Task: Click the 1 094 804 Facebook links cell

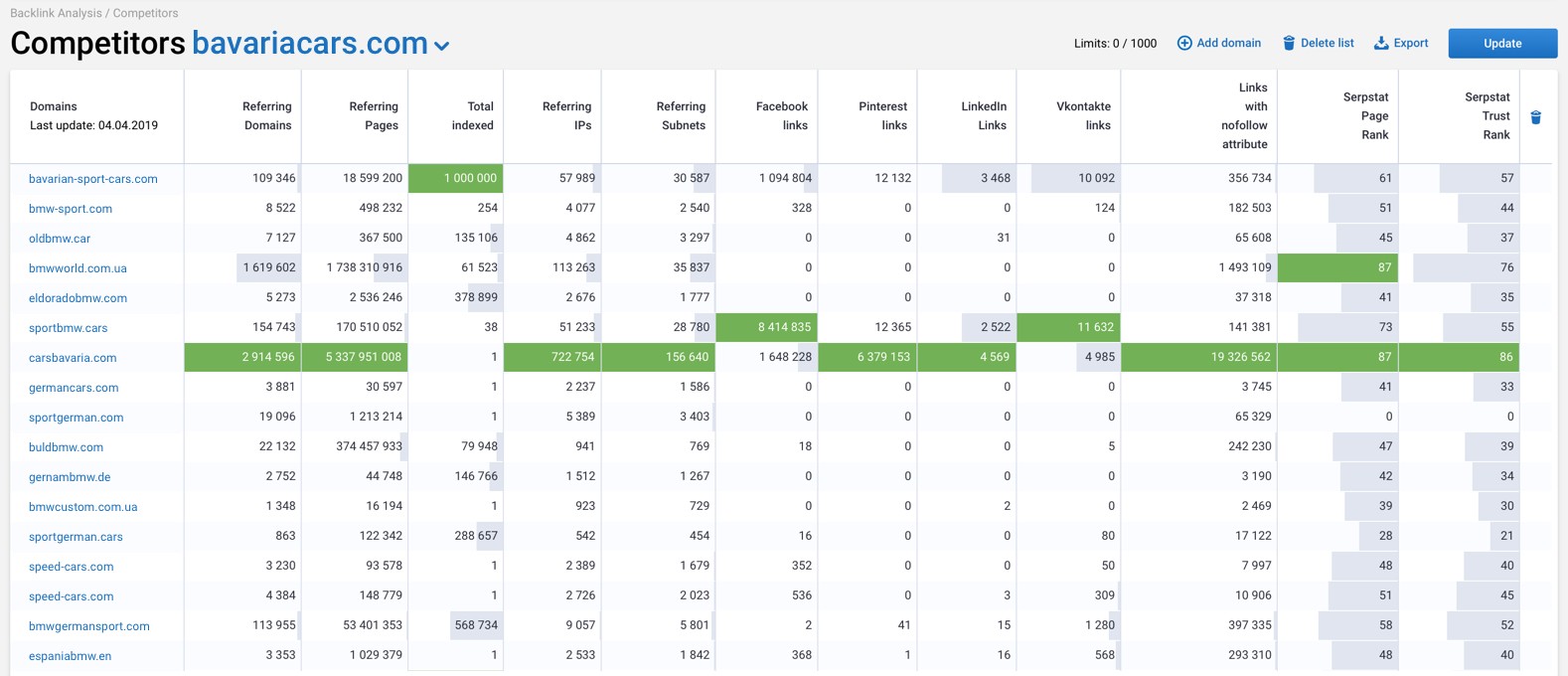Action: 766,178
